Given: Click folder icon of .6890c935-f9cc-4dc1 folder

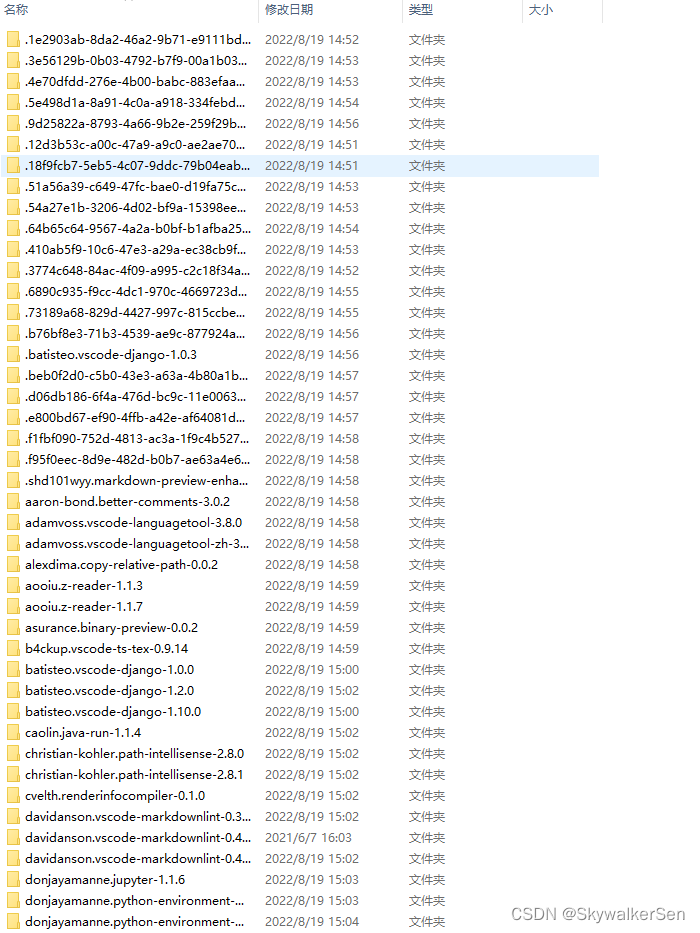Looking at the screenshot, I should pos(13,292).
